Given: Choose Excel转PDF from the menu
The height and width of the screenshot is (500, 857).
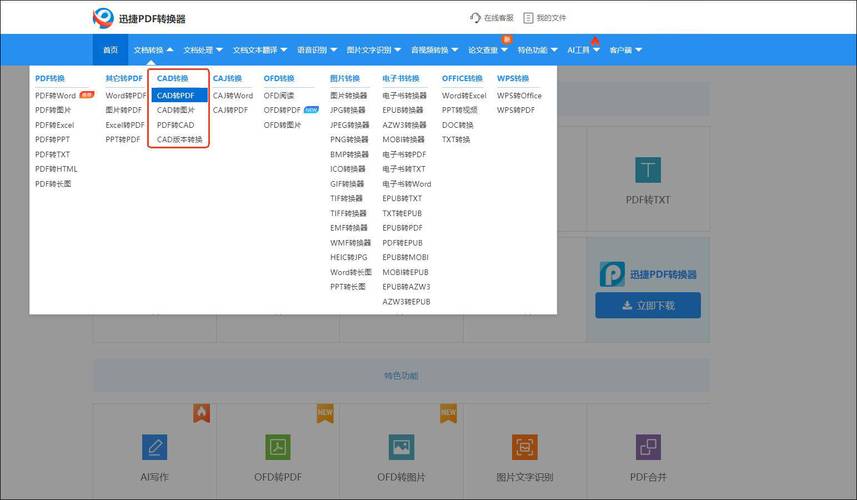Looking at the screenshot, I should 125,125.
